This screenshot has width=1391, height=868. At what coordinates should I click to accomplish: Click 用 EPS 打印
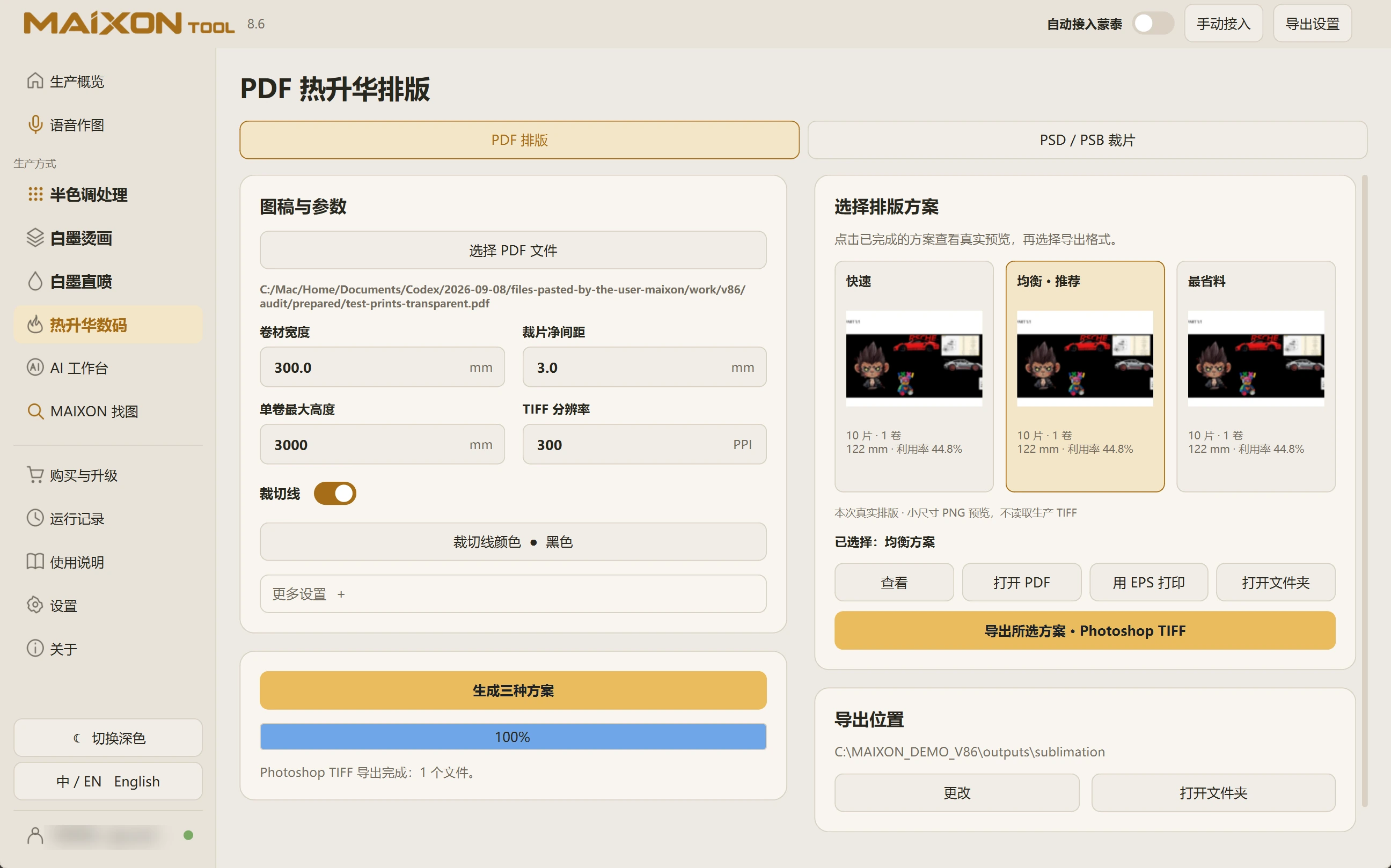1148,583
